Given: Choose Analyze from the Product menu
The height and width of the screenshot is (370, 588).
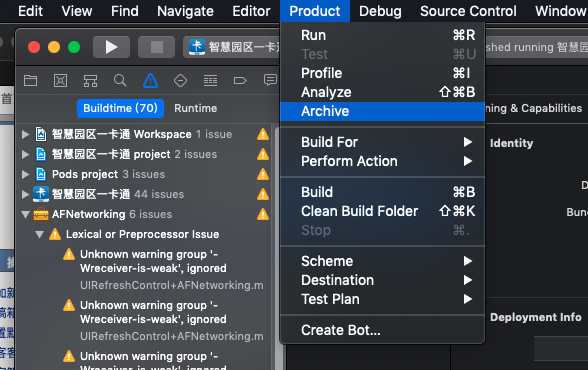Looking at the screenshot, I should click(x=382, y=92).
